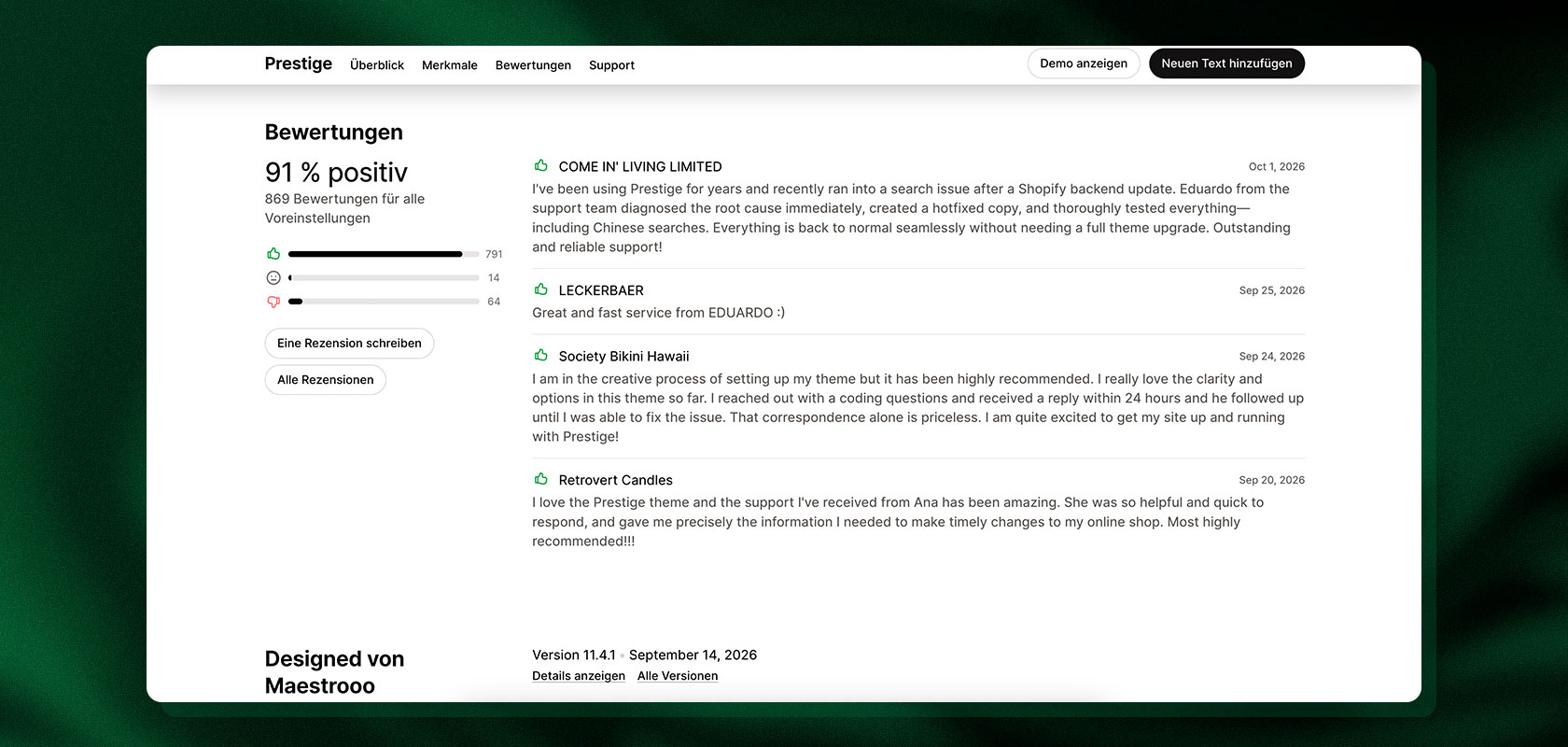1568x747 pixels.
Task: Click the thumbs-up icon next to LECKERBAER
Action: (x=540, y=289)
